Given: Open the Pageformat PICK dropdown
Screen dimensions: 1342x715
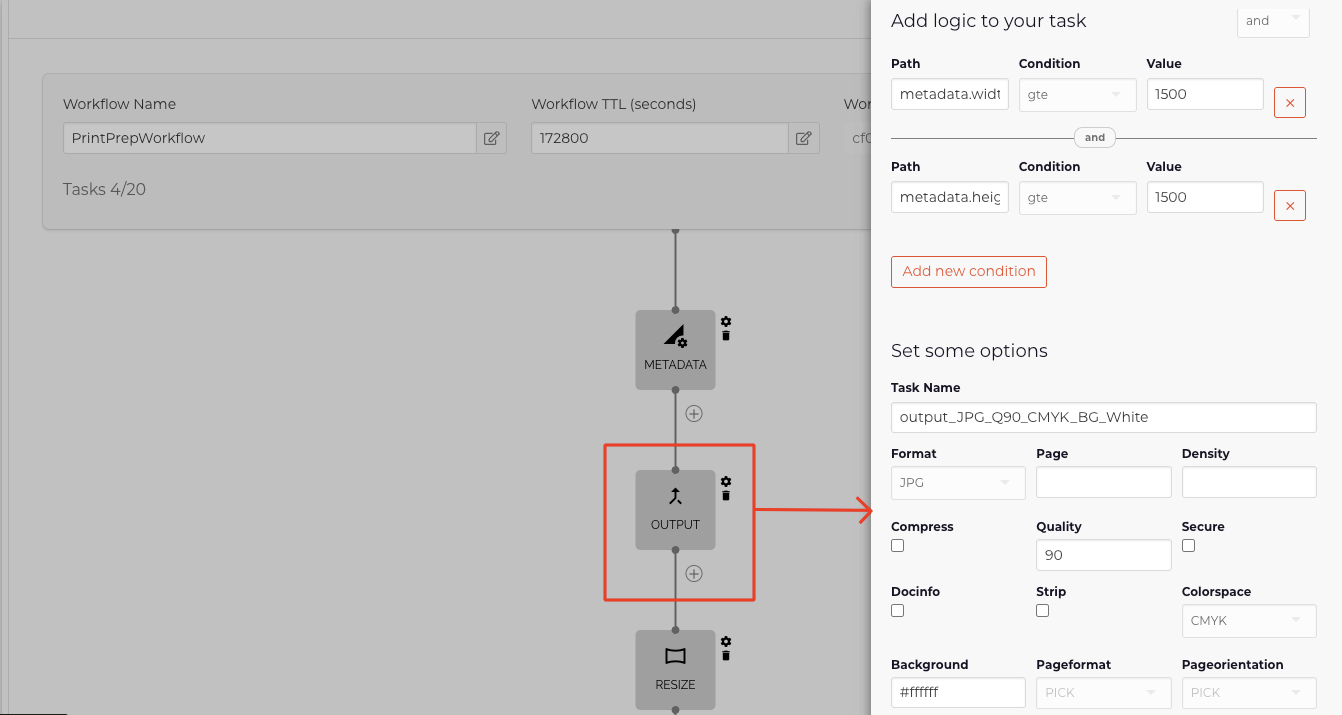Looking at the screenshot, I should 1103,692.
